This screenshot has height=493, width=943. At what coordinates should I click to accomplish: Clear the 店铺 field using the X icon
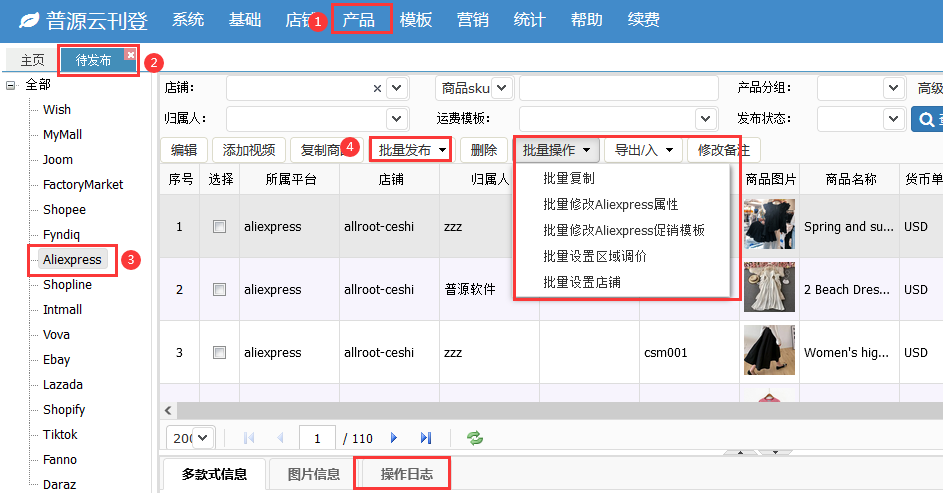click(x=377, y=88)
